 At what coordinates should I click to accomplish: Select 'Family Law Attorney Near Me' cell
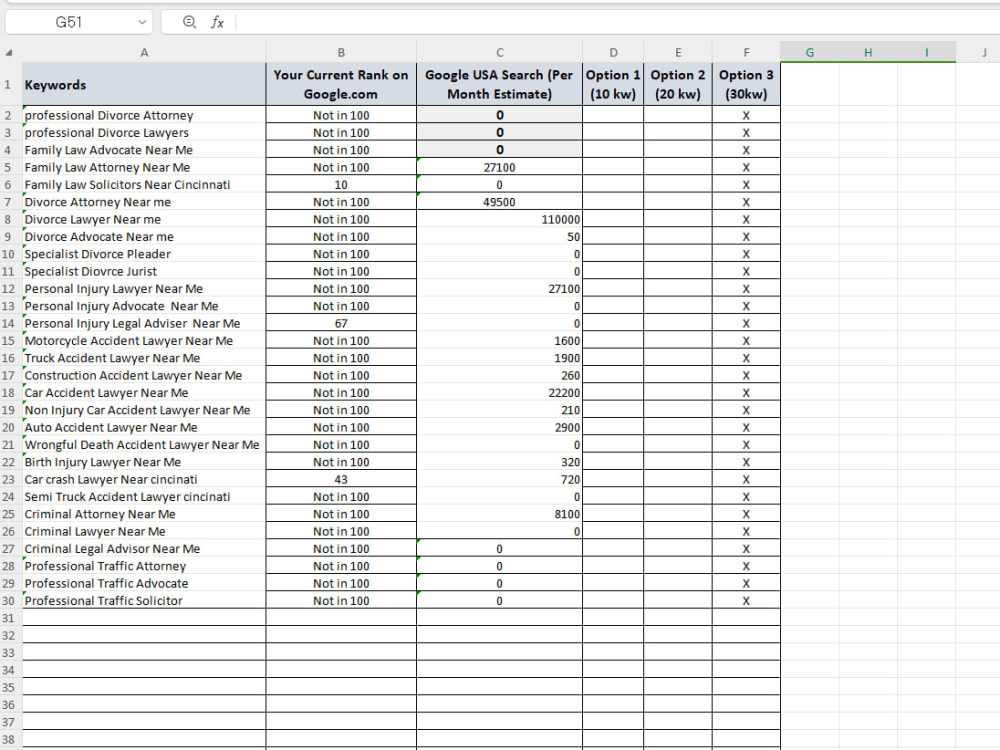click(x=144, y=167)
